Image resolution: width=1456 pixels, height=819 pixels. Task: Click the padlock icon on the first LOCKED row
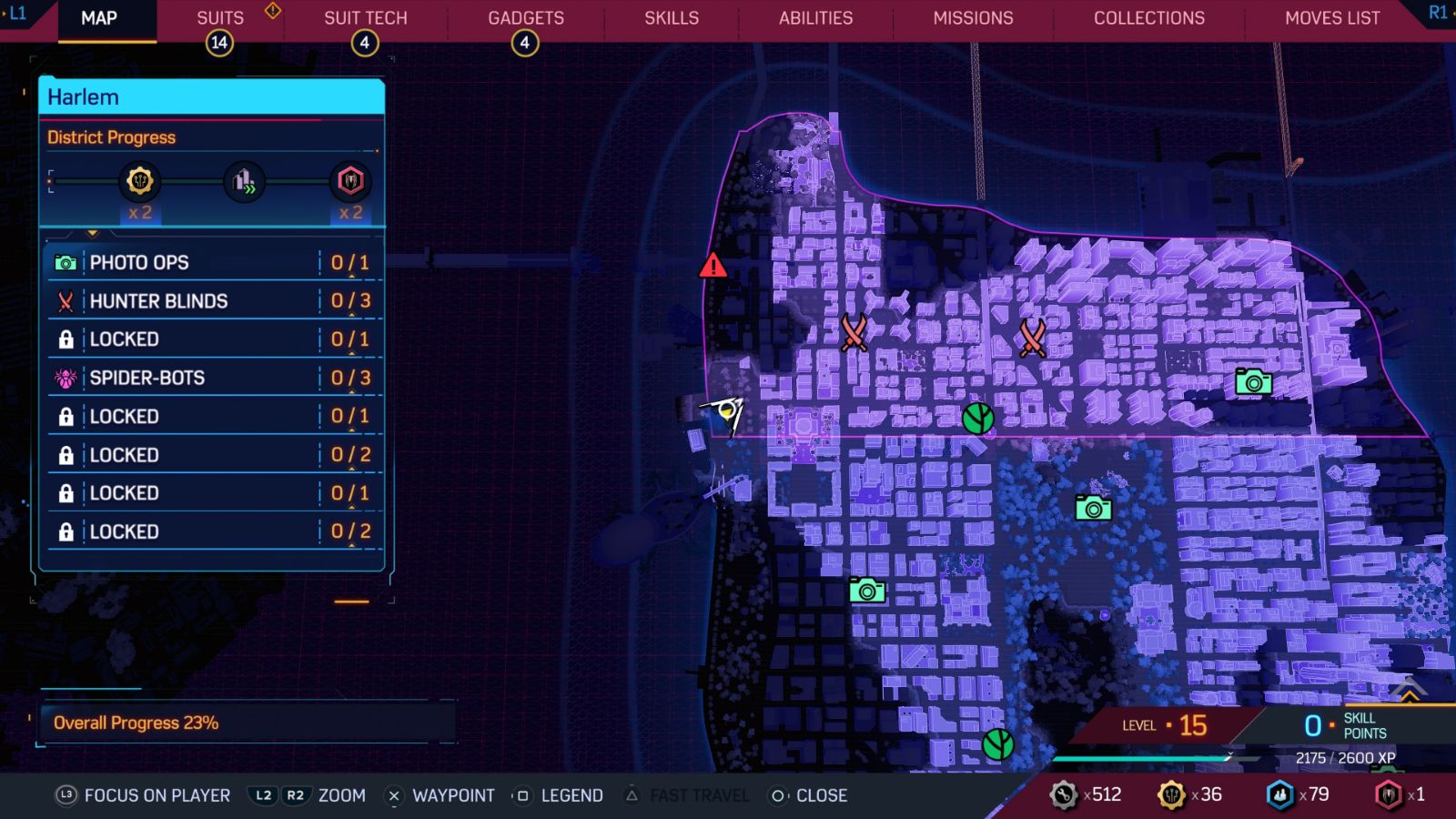coord(64,339)
